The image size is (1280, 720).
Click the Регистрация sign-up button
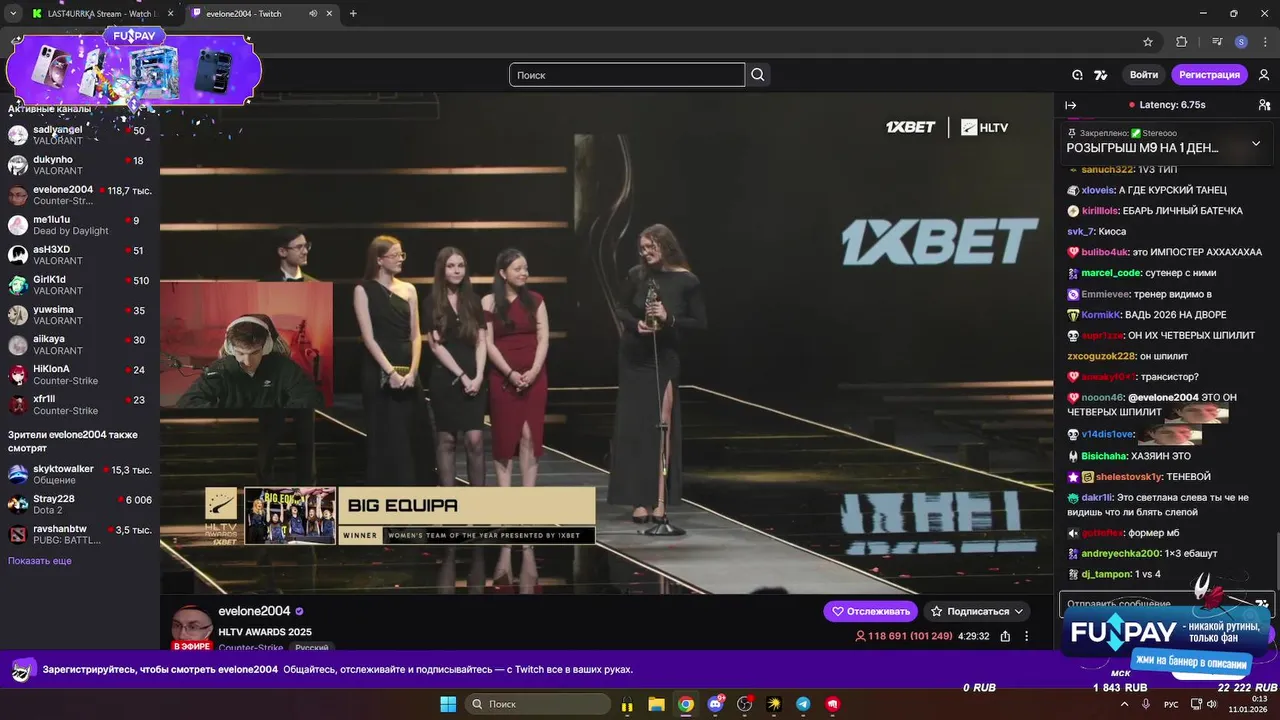click(x=1209, y=75)
